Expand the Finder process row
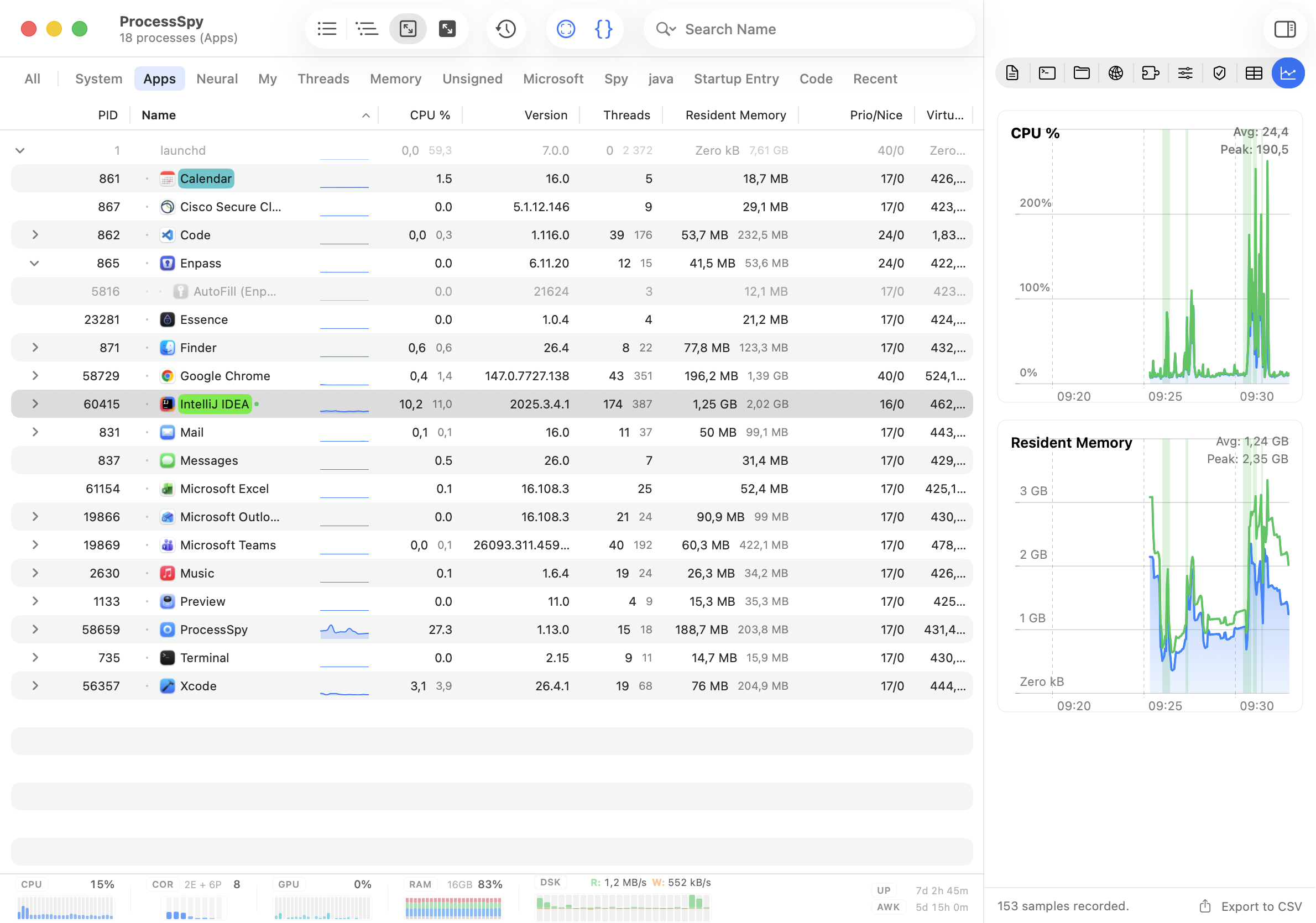The image size is (1316, 923). point(35,348)
